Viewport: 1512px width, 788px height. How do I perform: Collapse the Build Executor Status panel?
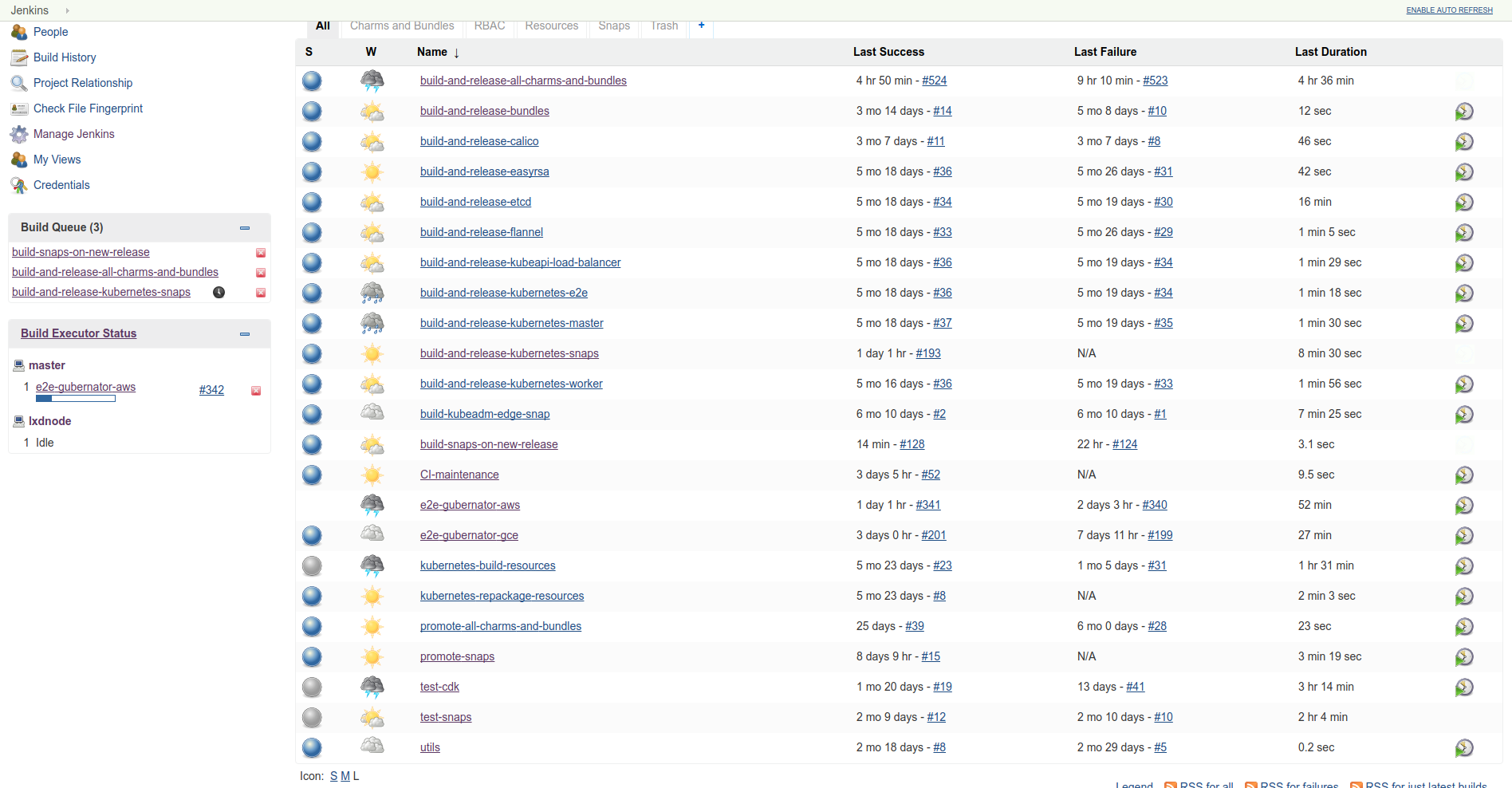coord(245,334)
